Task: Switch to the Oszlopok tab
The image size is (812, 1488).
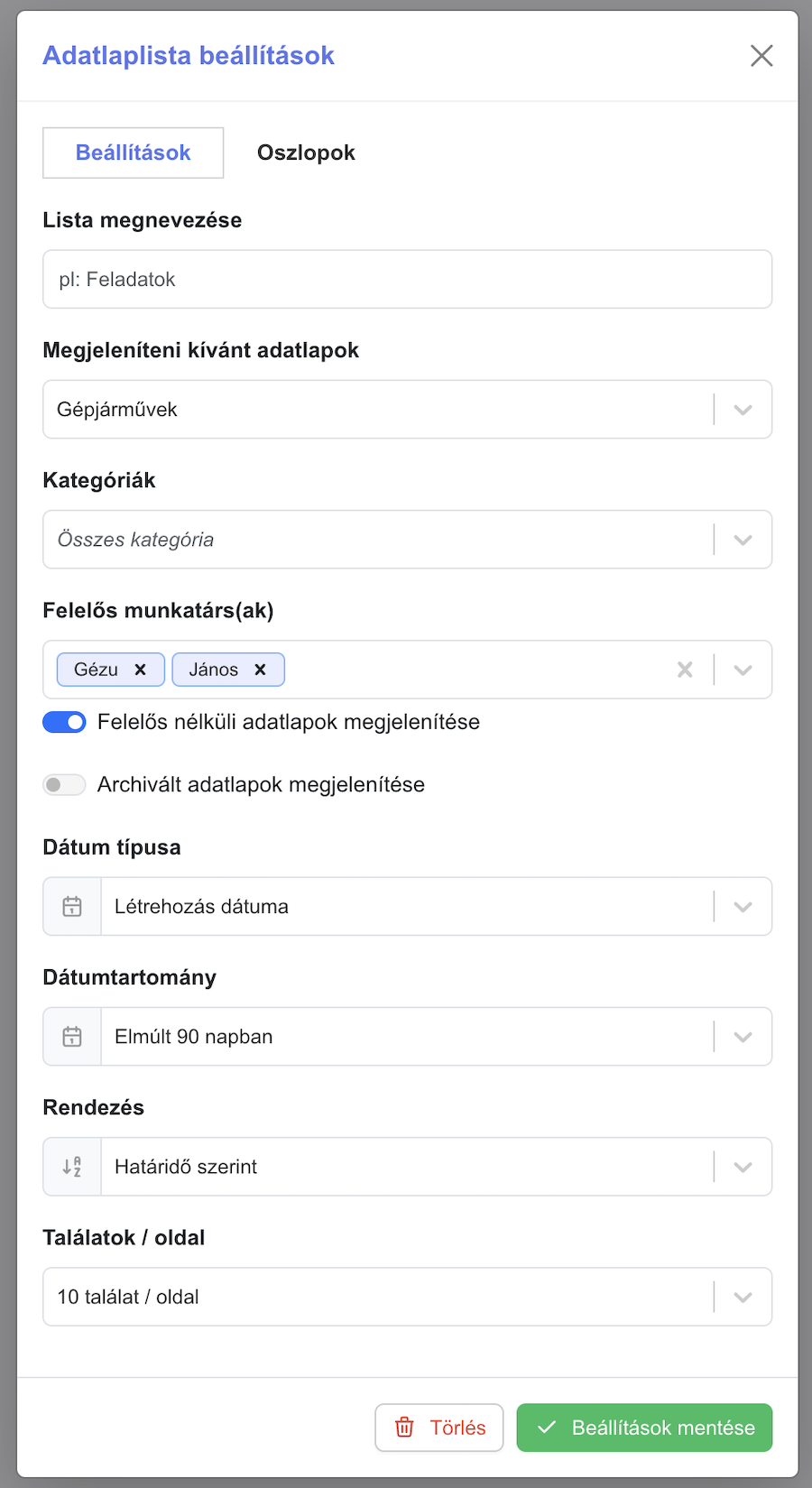Action: (x=306, y=152)
